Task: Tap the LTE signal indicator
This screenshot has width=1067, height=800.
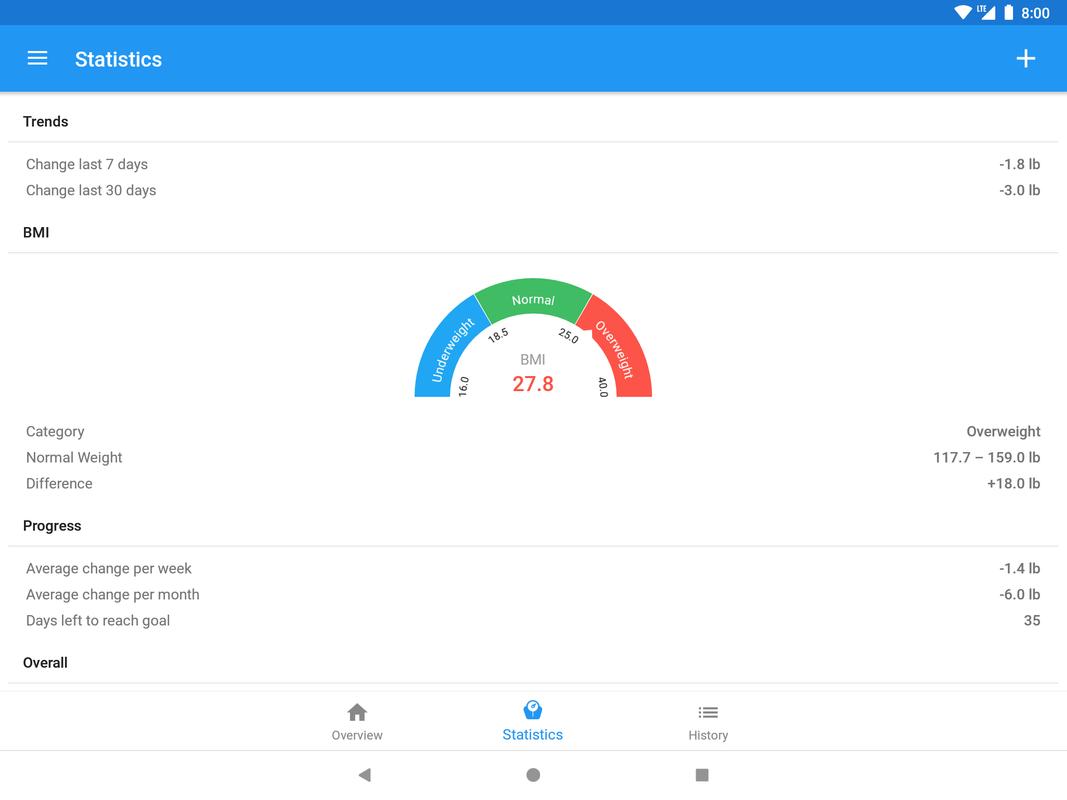Action: point(986,12)
